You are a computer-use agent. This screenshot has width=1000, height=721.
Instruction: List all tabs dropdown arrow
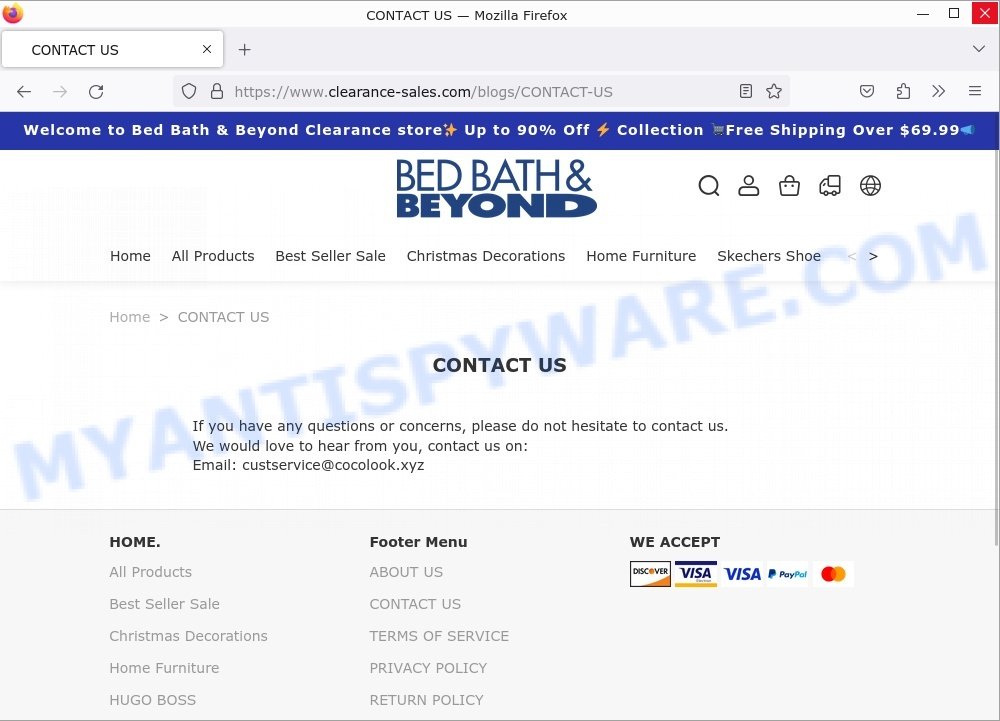point(978,49)
